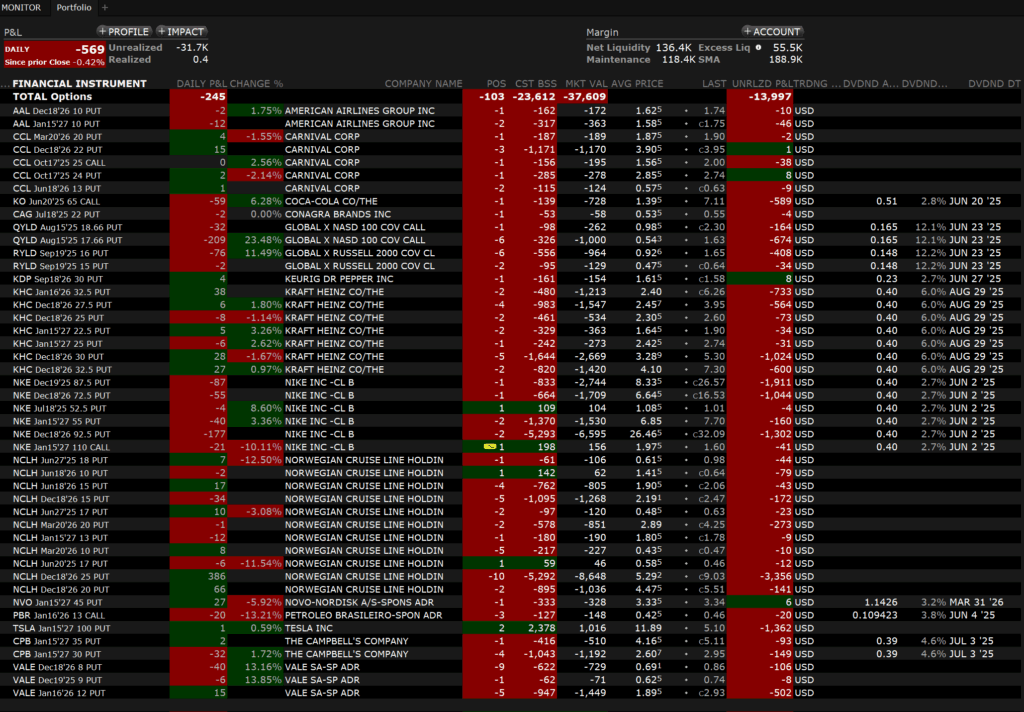1024x712 pixels.
Task: Sort by MKT VAL column header
Action: click(x=586, y=84)
